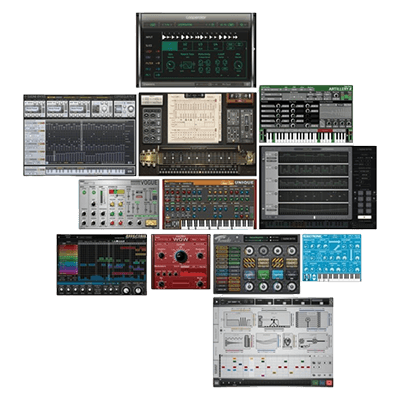Click the large center knob on WOW filter
This screenshot has height=400, width=400.
(x=181, y=256)
